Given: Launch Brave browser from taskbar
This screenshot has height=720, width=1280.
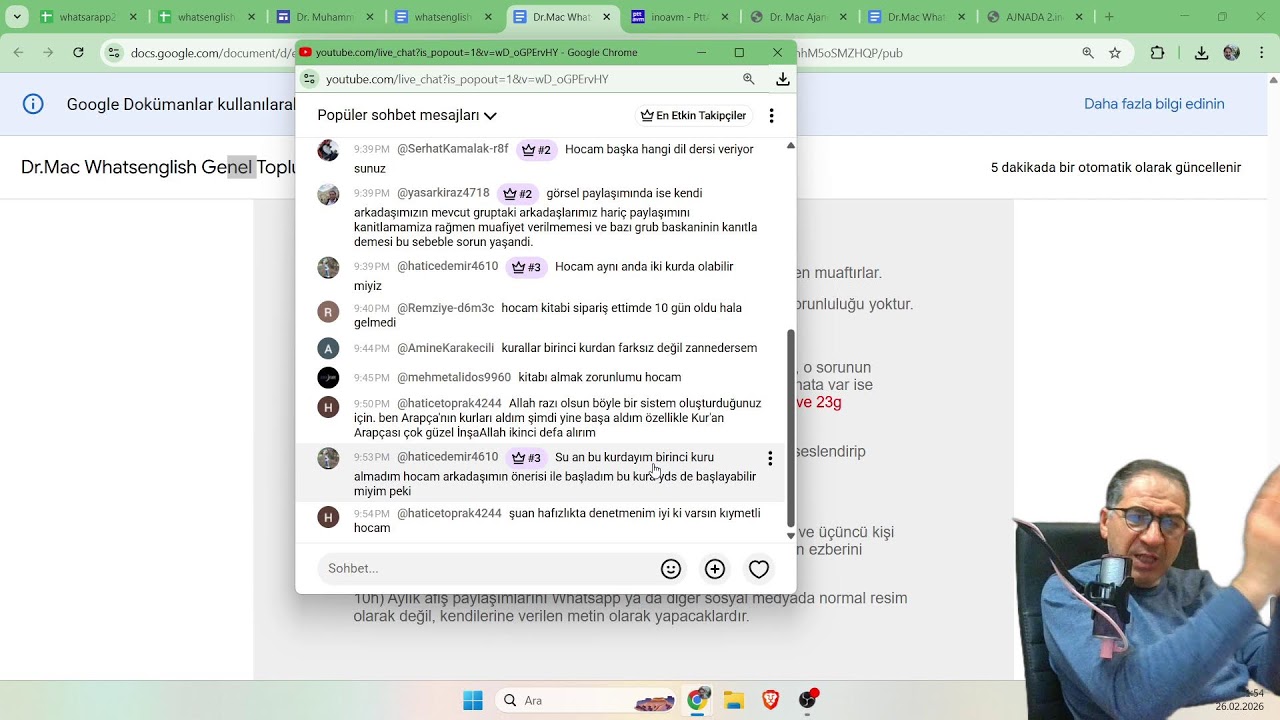Looking at the screenshot, I should coord(771,700).
